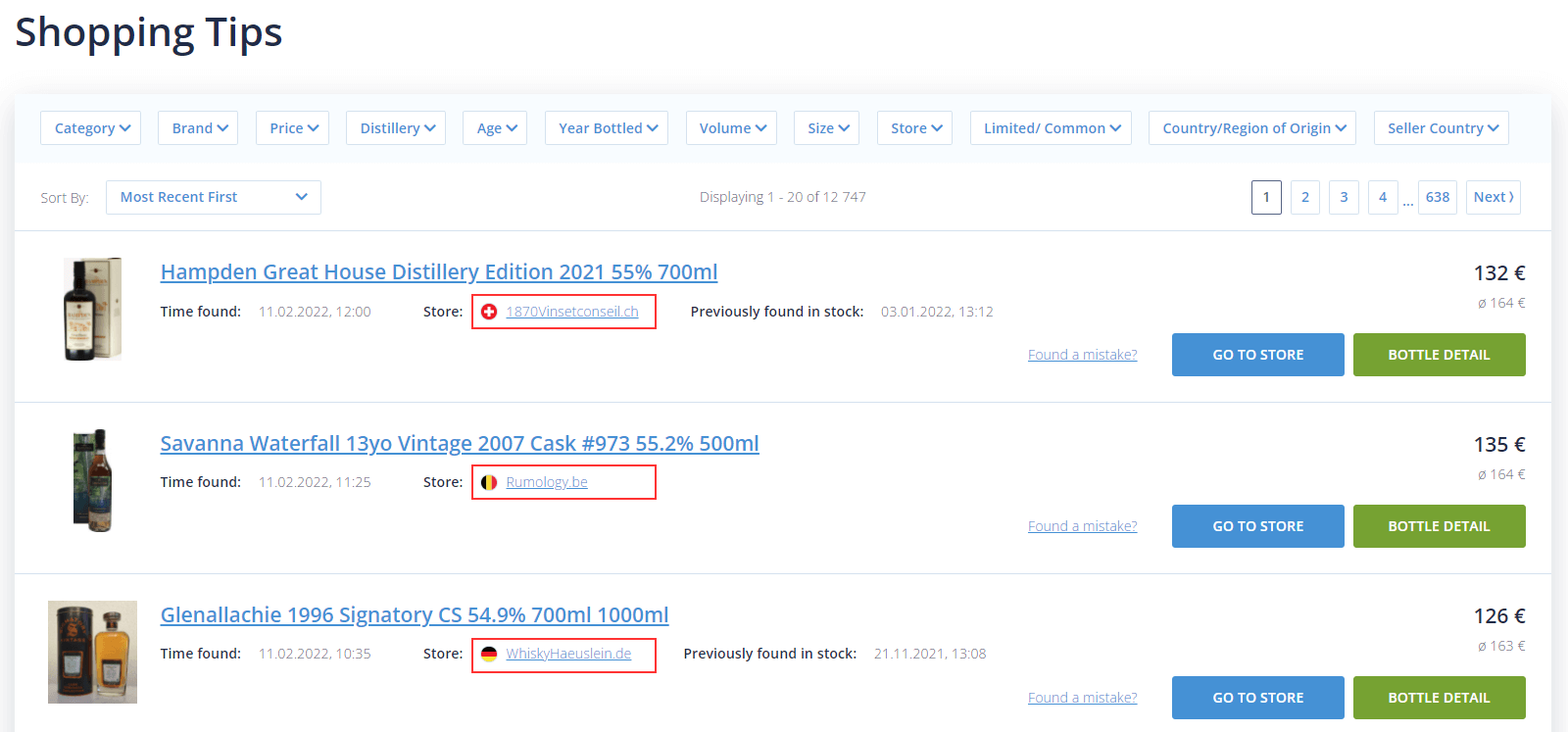This screenshot has height=732, width=1568.
Task: Open Hampden Great House Distillery Edition link
Action: pos(439,272)
